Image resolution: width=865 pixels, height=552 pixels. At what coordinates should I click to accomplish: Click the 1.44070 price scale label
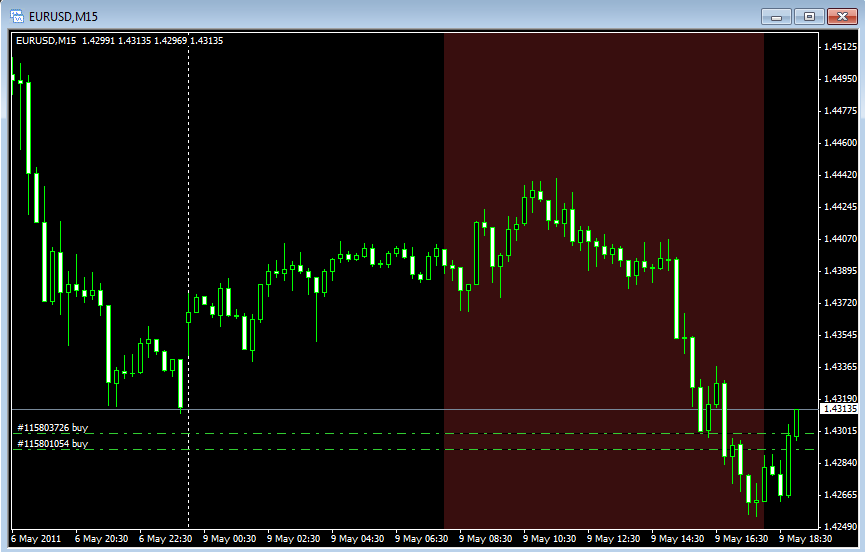click(841, 239)
